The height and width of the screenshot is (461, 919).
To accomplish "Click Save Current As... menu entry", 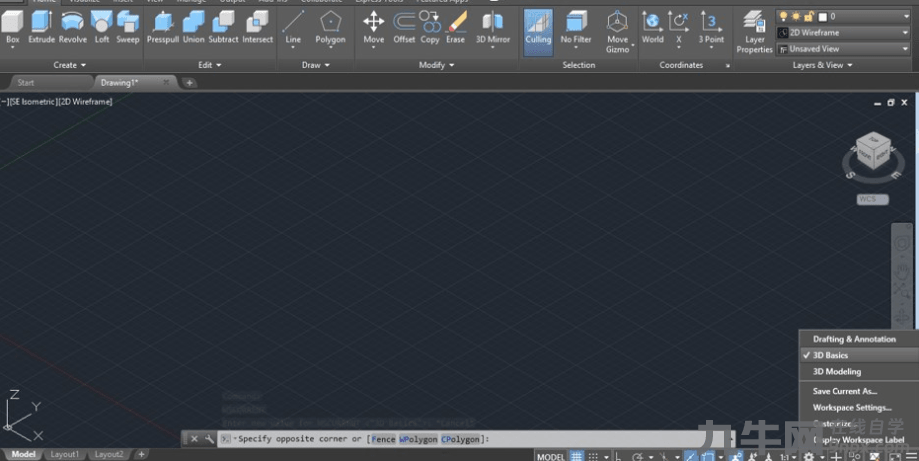I will coord(859,391).
